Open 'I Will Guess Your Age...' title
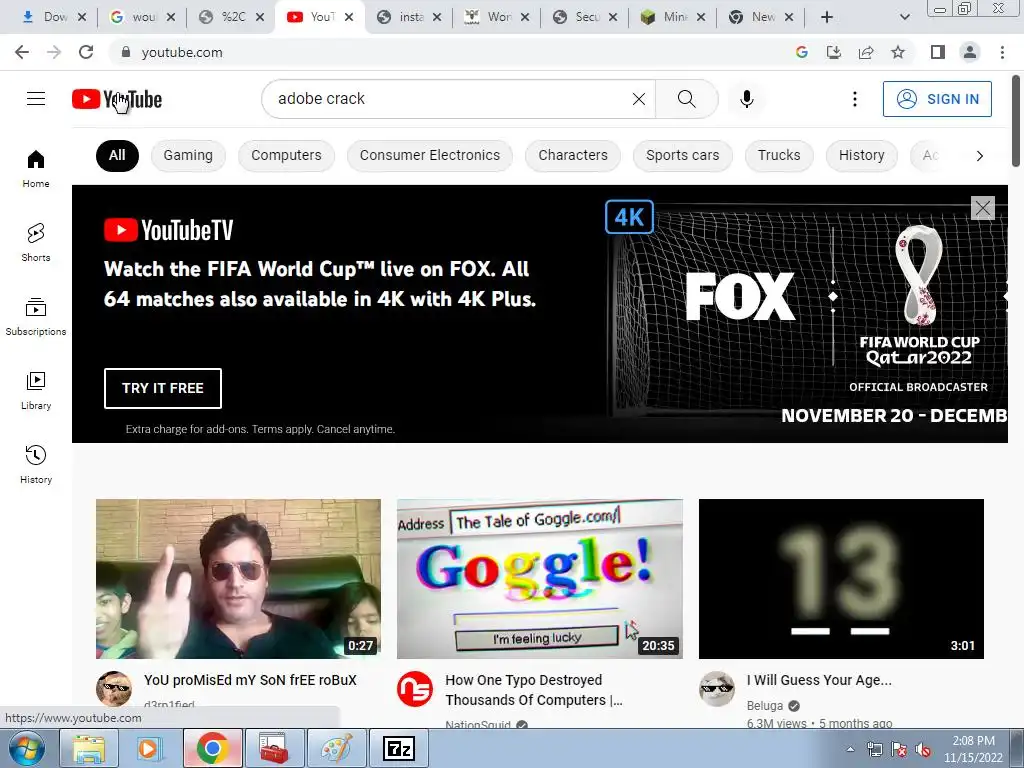1024x768 pixels. pos(819,680)
